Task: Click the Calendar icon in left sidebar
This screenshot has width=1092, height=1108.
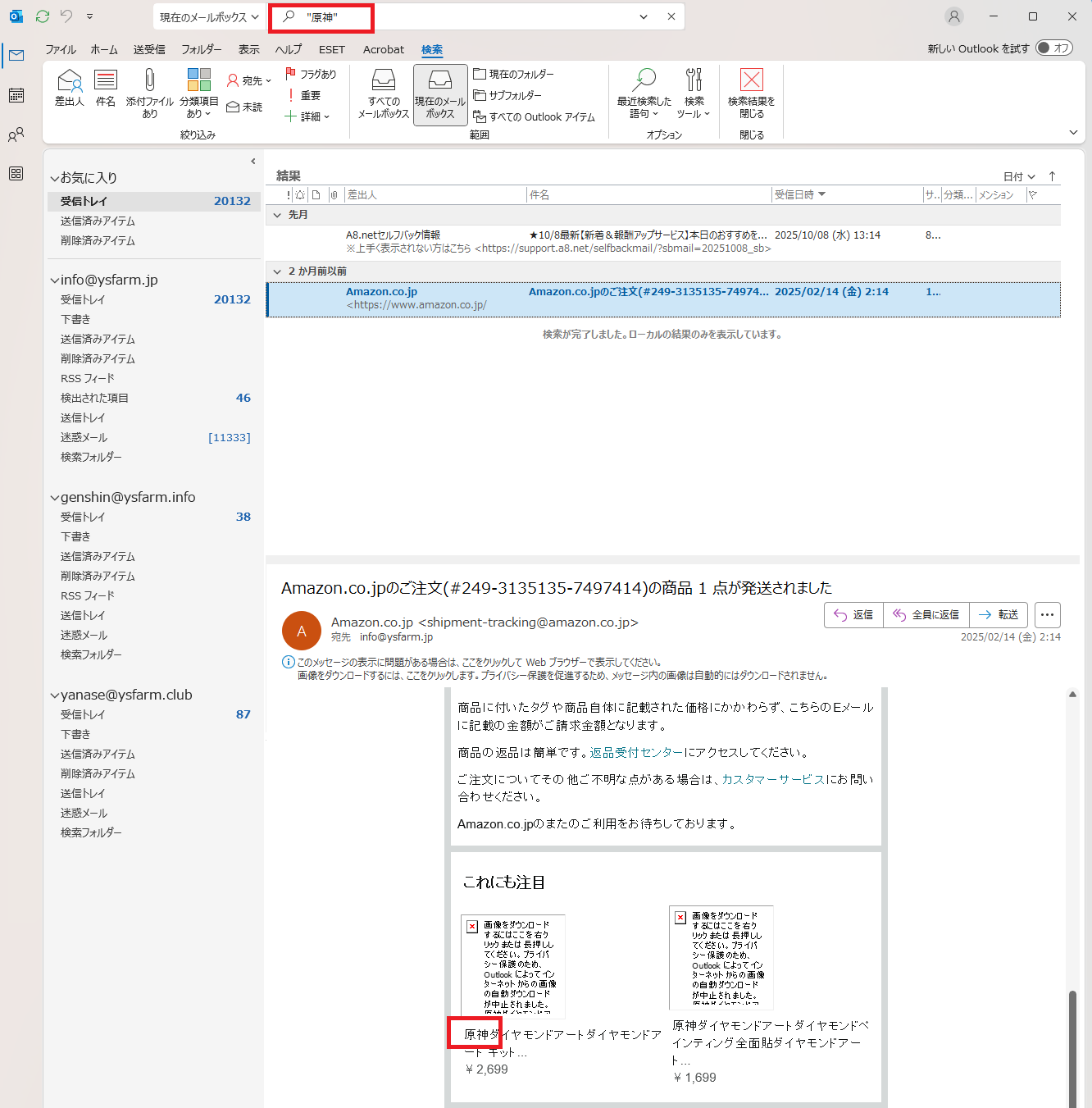Action: coord(16,95)
